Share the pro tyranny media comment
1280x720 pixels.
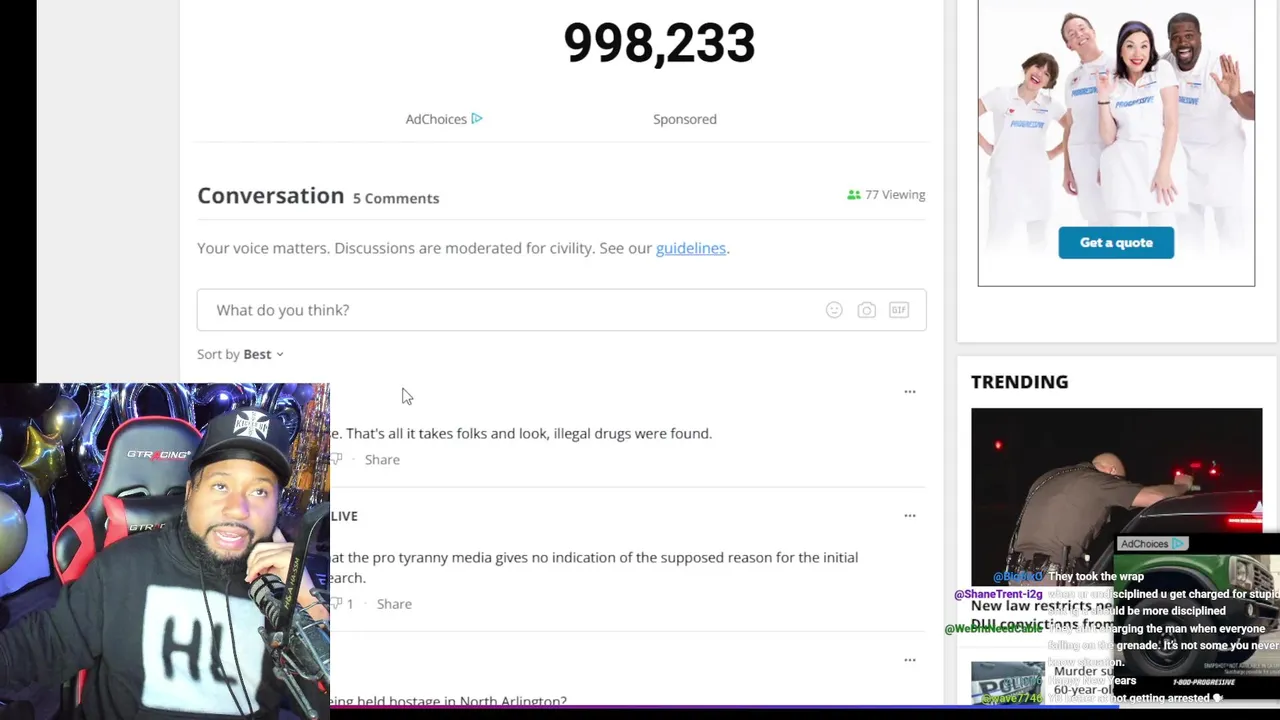pos(394,603)
